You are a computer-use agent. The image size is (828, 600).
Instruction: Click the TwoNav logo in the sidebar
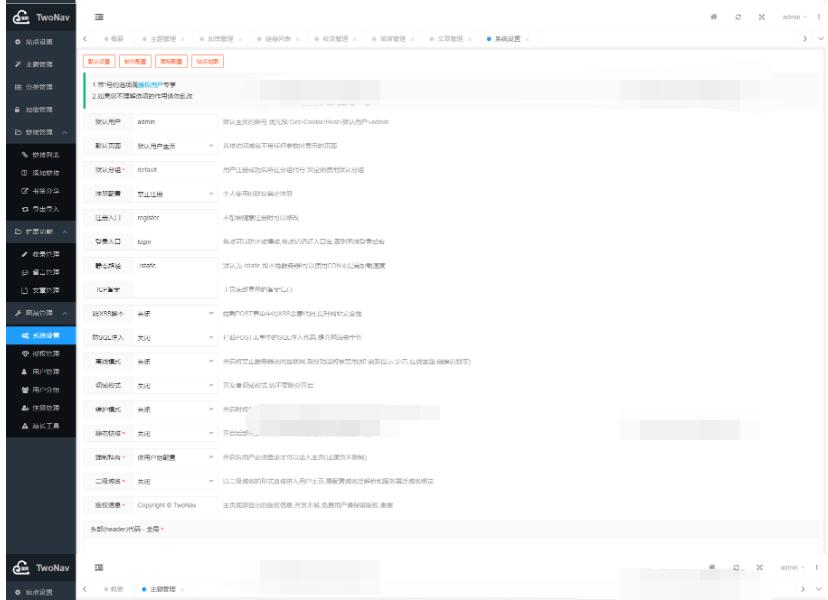pos(45,15)
